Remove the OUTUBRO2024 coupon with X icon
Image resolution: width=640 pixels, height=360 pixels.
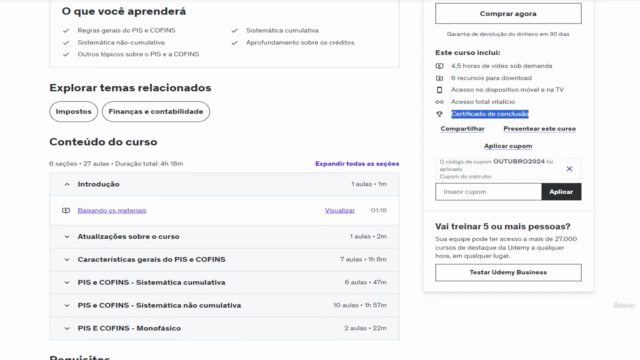(x=569, y=169)
